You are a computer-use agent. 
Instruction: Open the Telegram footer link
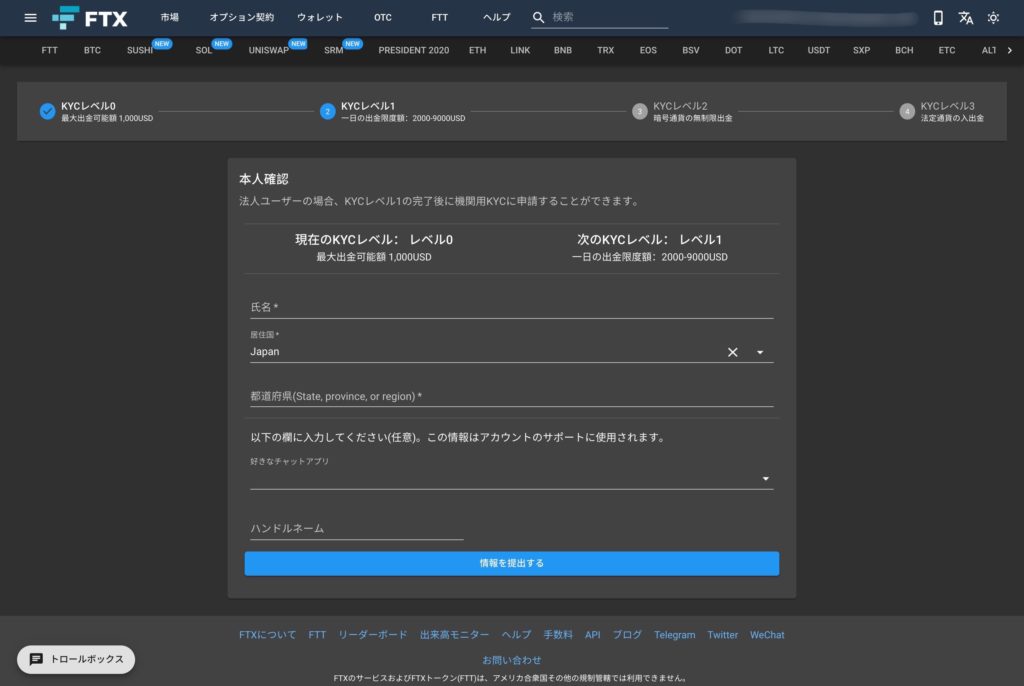(x=675, y=635)
